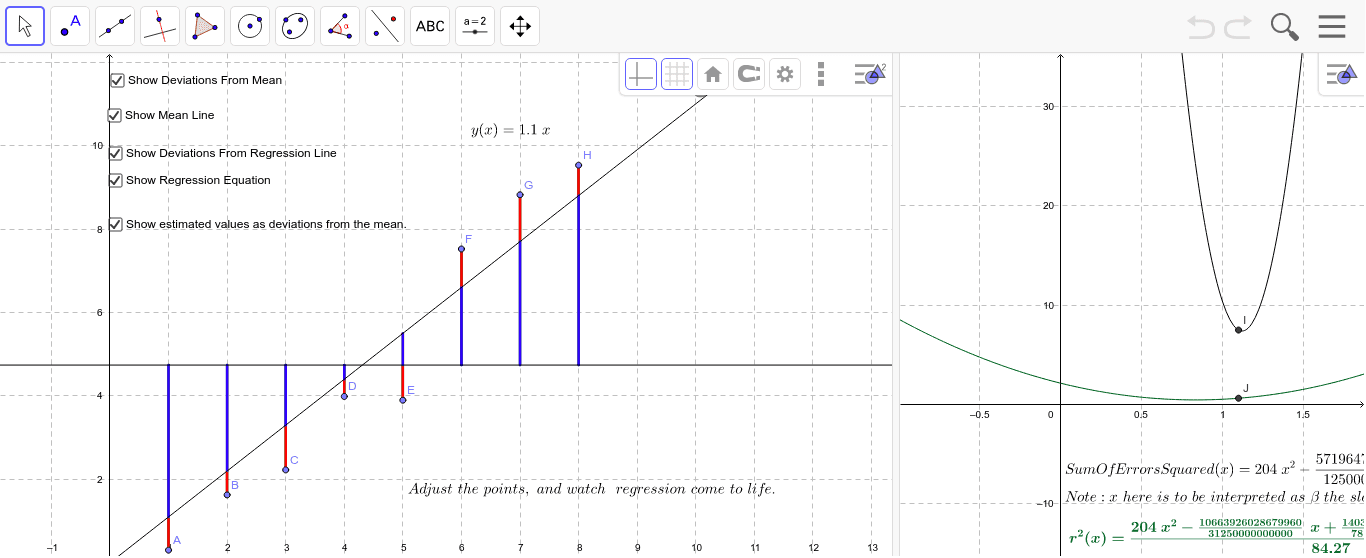
Task: Click point E on the graph
Action: (403, 400)
